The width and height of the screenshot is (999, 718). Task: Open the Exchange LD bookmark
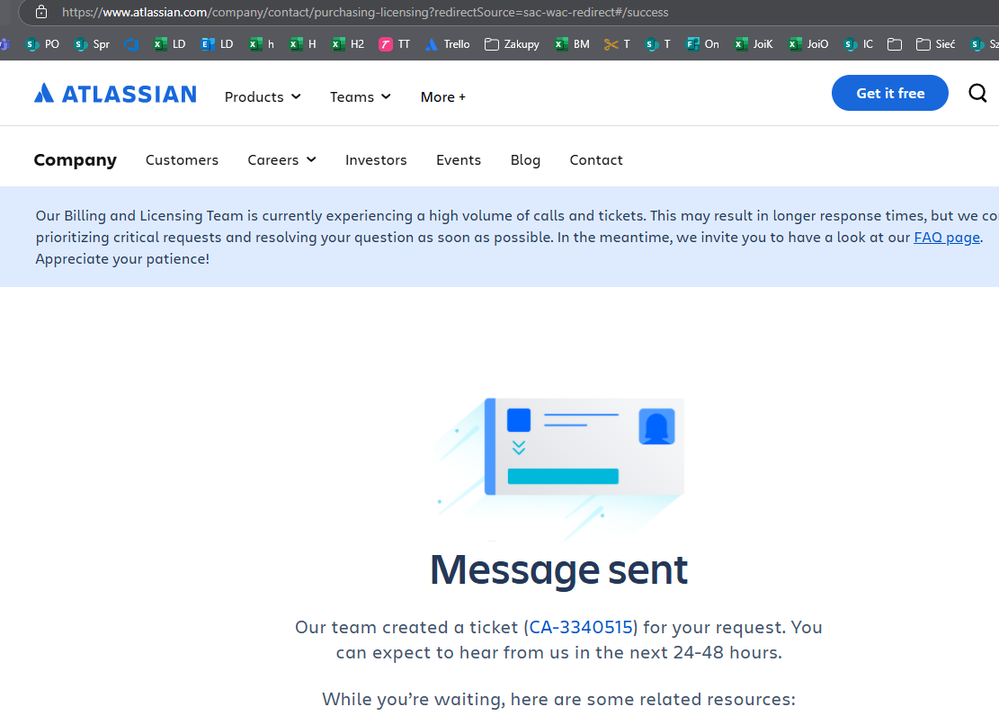(x=217, y=44)
